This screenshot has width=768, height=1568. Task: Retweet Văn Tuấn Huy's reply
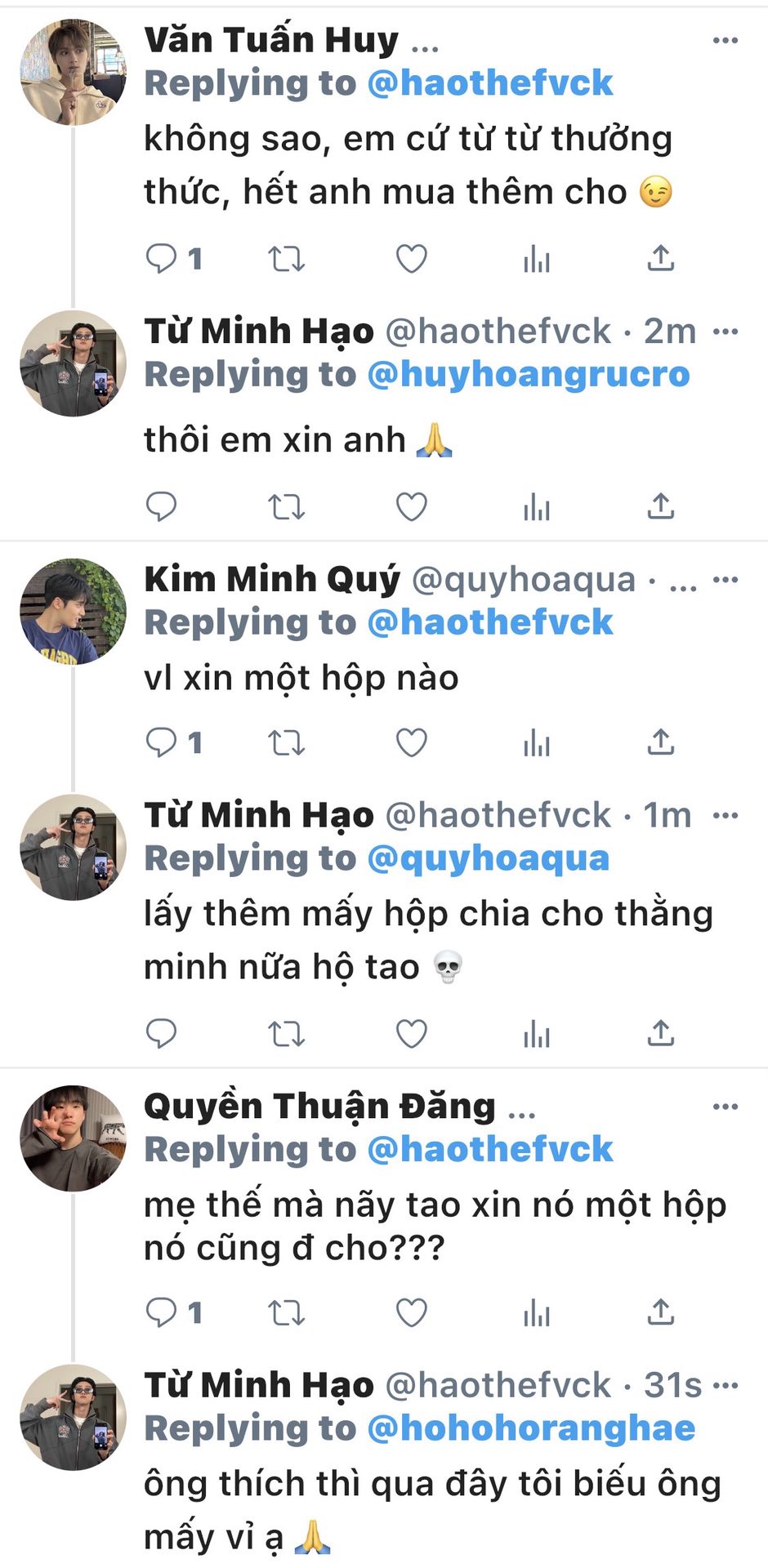point(287,259)
